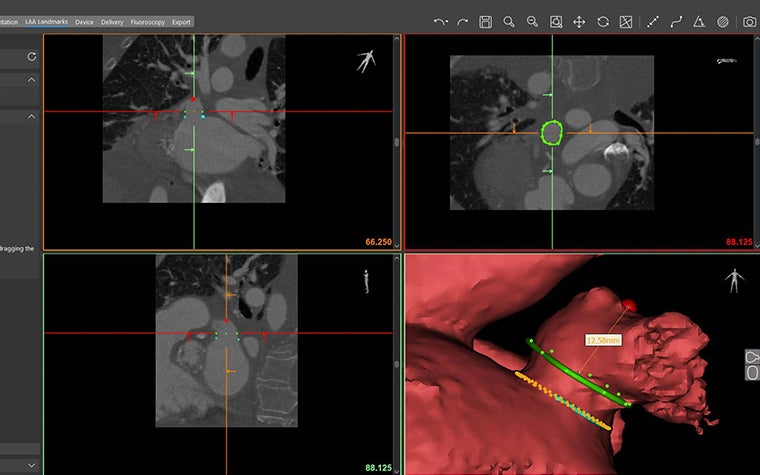Click the upper appendage icon on 3D view edge
760x475 pixels.
pyautogui.click(x=752, y=357)
